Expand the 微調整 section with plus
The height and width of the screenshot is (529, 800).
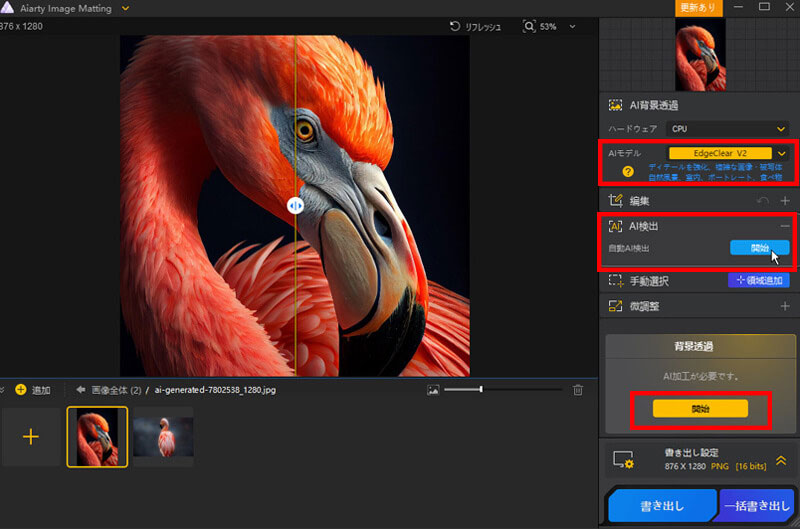coord(785,306)
